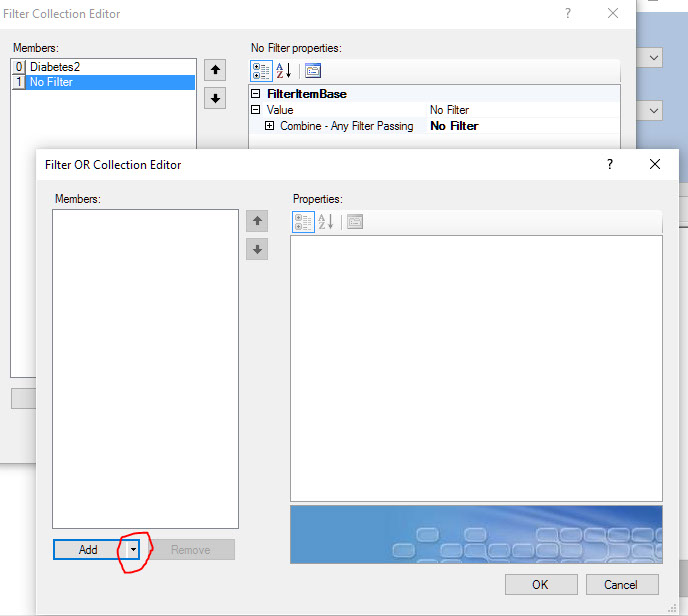Click the Alphabetical sort icon in No Filter properties
Image resolution: width=688 pixels, height=616 pixels.
pyautogui.click(x=284, y=70)
